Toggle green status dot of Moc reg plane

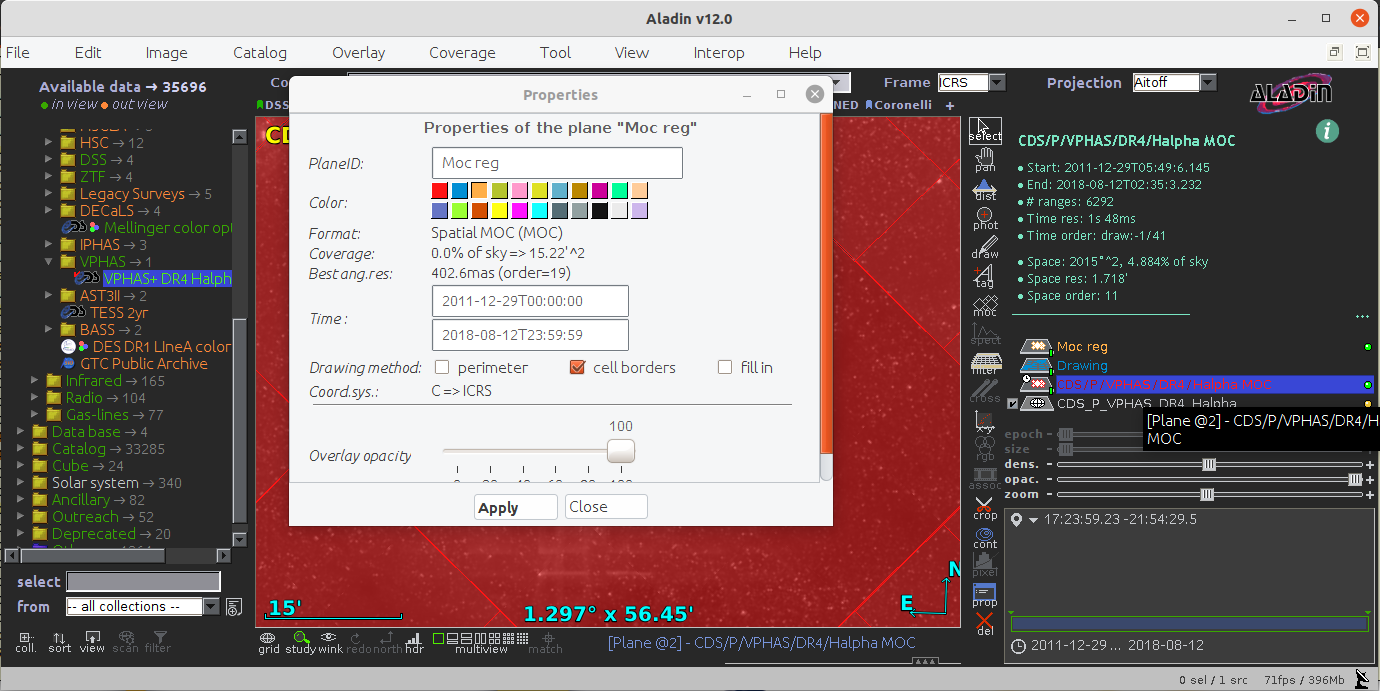pos(1367,347)
